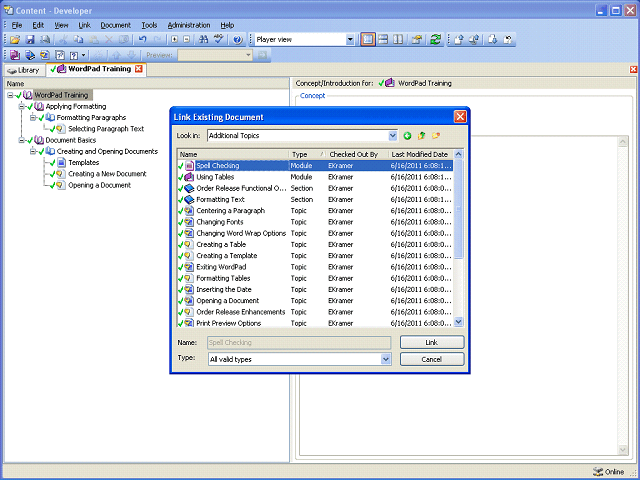Collapse the WordPad Training root node

click(10, 95)
